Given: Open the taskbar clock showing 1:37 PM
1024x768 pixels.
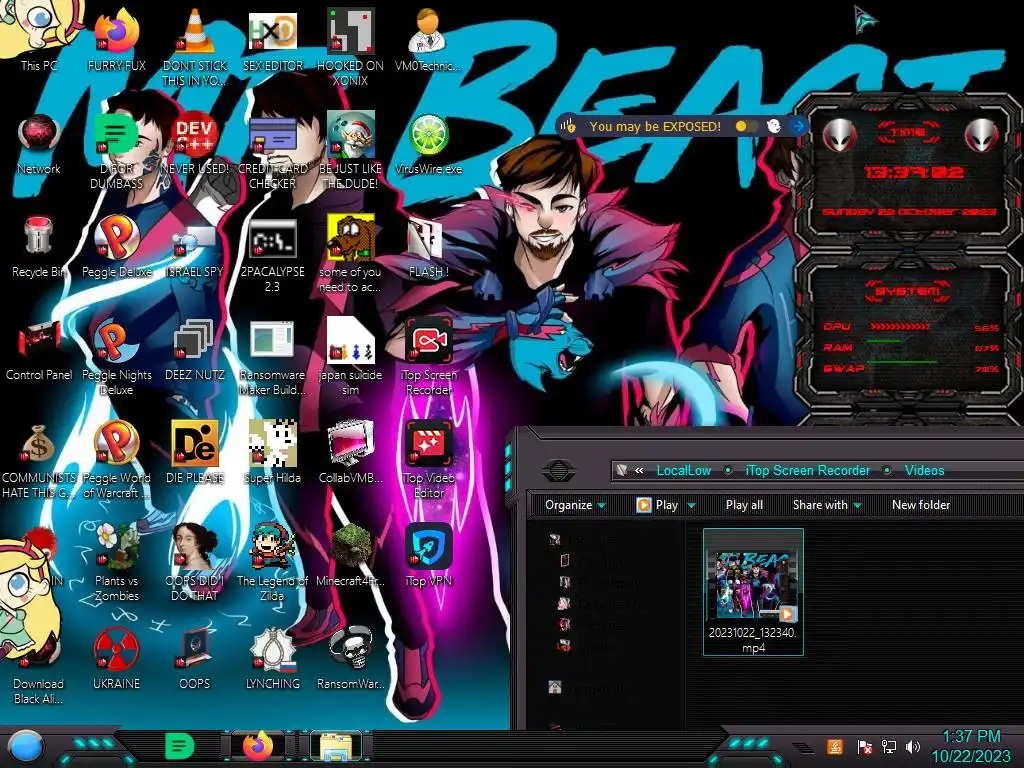Looking at the screenshot, I should point(971,746).
